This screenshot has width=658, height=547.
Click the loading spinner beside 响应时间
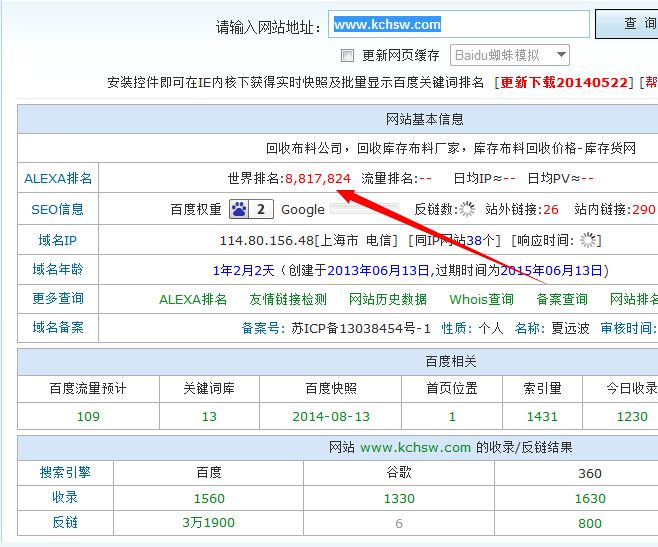[588, 240]
